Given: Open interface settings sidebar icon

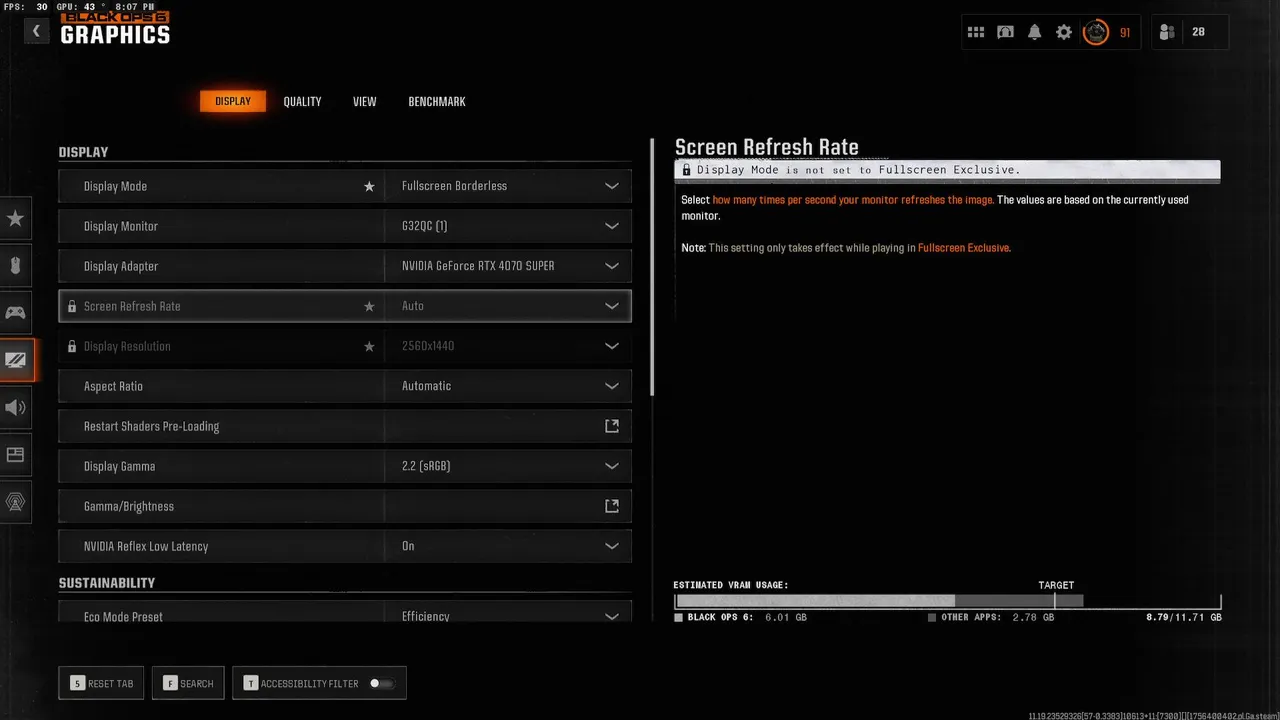Looking at the screenshot, I should [x=15, y=454].
